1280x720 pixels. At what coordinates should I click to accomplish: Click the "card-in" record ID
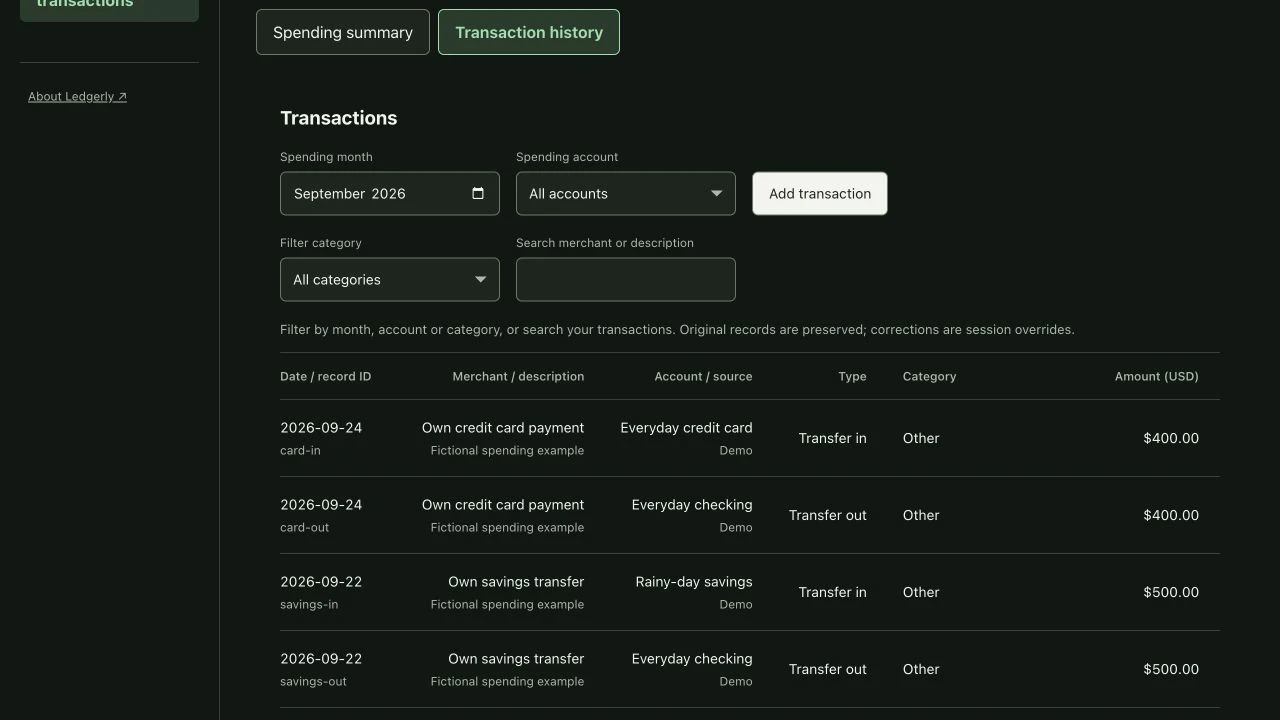coord(300,451)
